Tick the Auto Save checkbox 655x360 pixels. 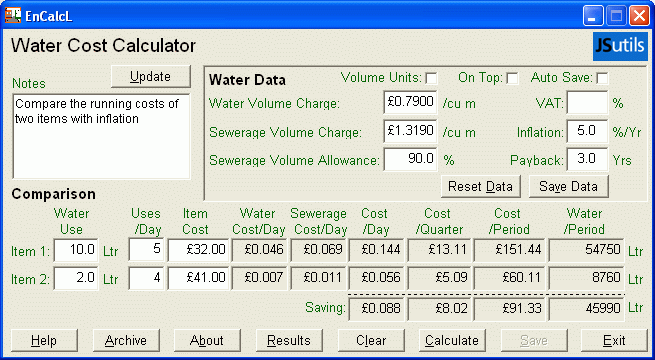click(602, 78)
